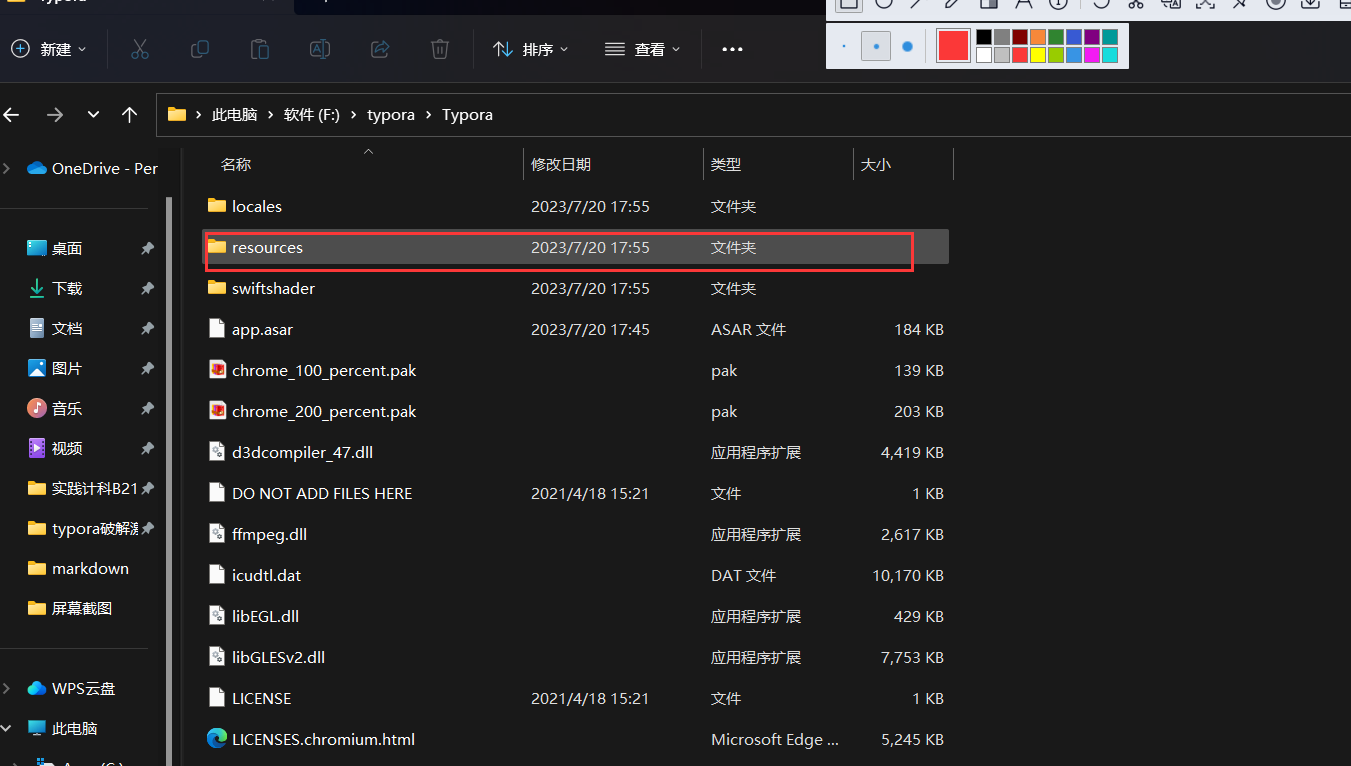Image resolution: width=1351 pixels, height=766 pixels.
Task: Navigate to 此电脑 in the address bar
Action: point(234,115)
